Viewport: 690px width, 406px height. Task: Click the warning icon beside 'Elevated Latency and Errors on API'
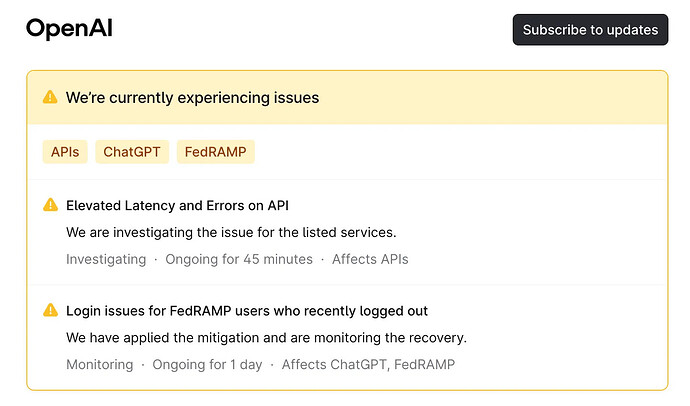point(50,205)
